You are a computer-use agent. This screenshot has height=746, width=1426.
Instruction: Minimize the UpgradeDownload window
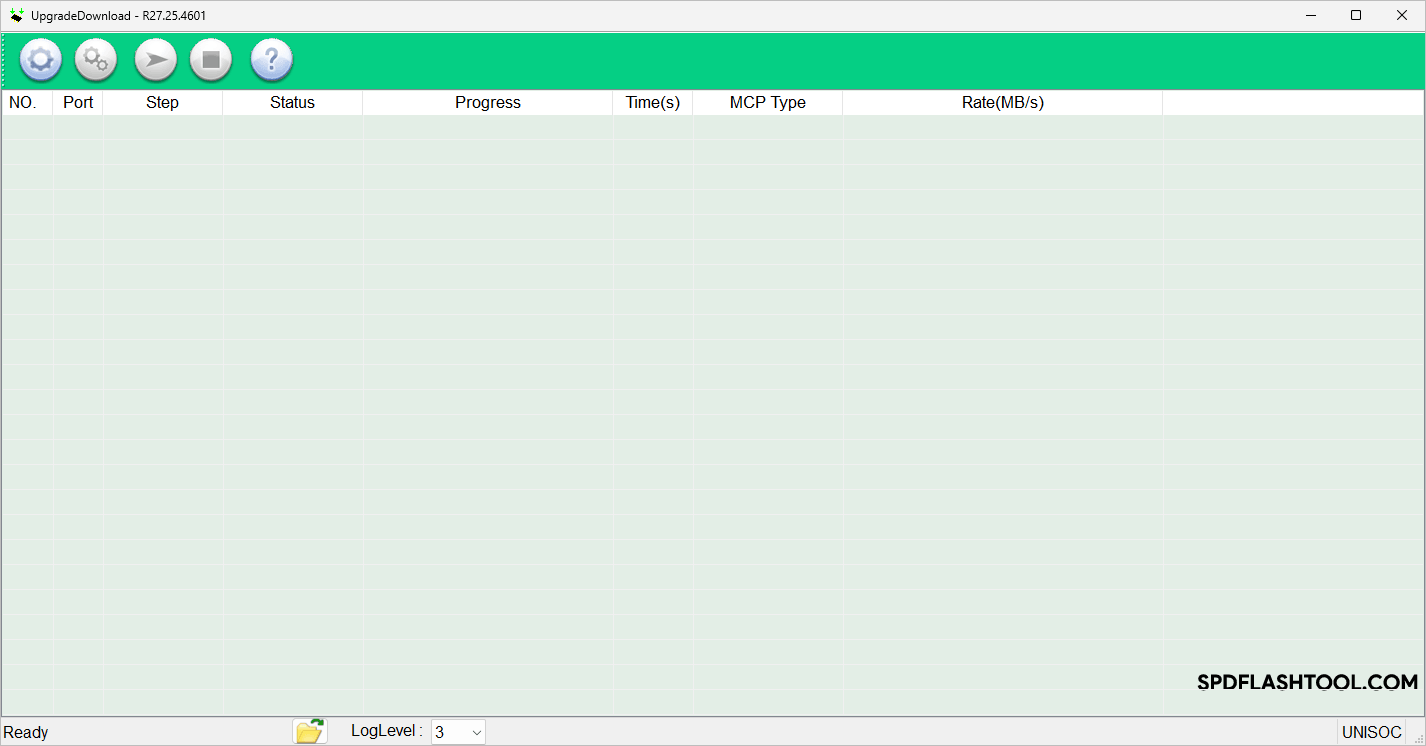coord(1310,15)
